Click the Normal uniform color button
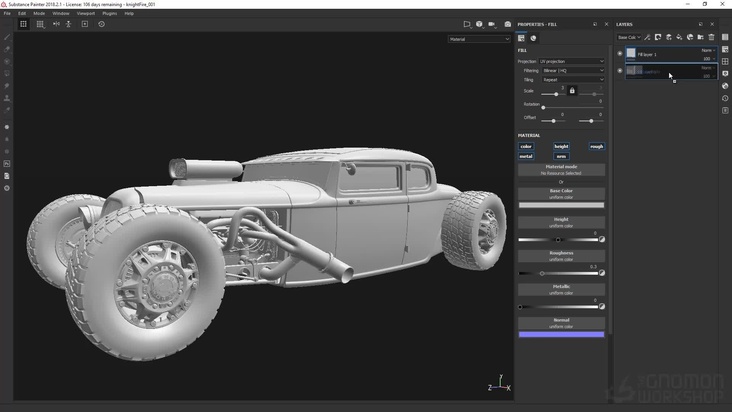 [x=561, y=323]
